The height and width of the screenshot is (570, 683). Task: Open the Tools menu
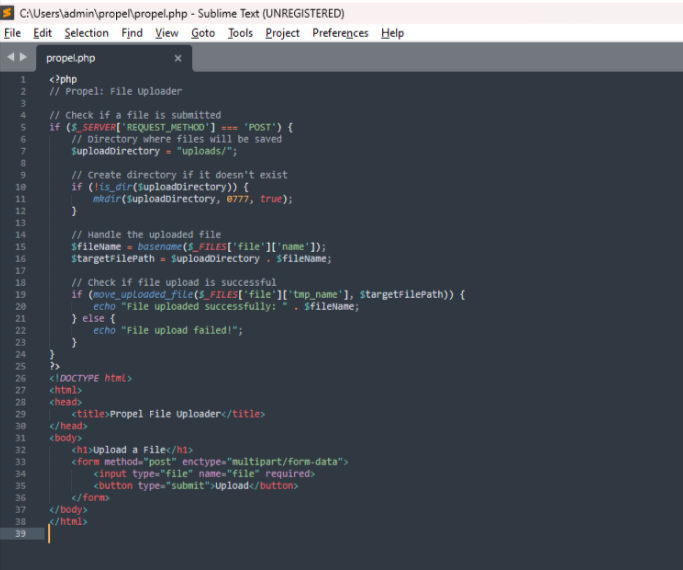point(240,33)
